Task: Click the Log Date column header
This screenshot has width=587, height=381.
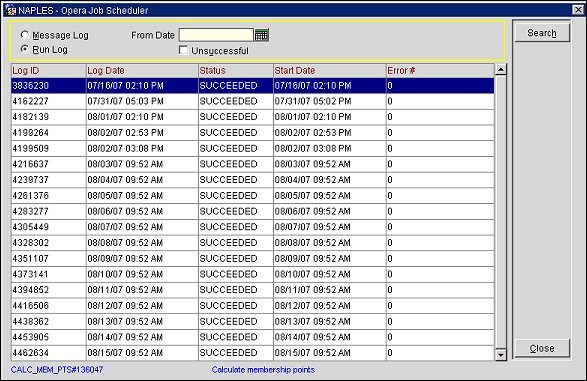Action: 142,70
